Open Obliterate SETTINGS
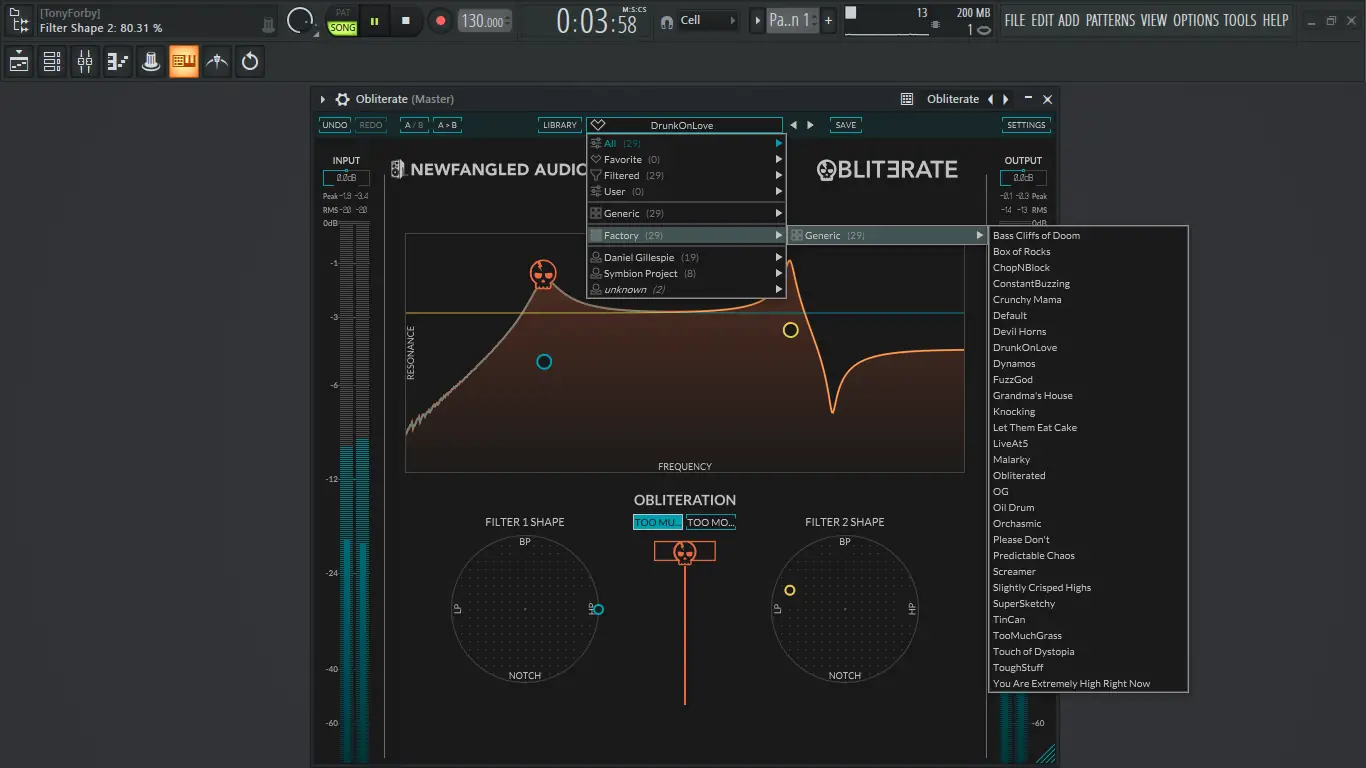The width and height of the screenshot is (1366, 768). 1026,125
